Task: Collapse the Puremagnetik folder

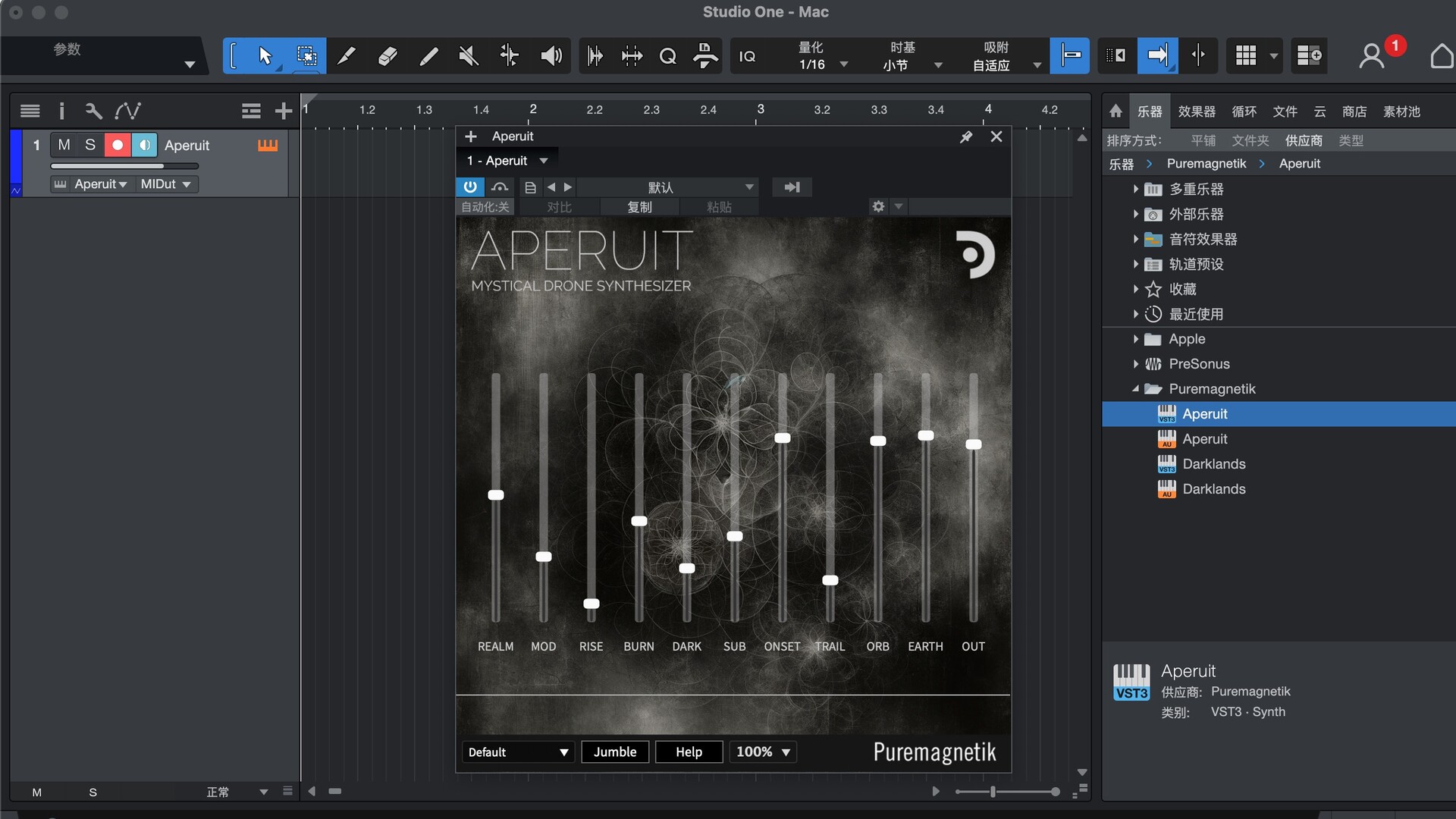Action: coord(1136,389)
